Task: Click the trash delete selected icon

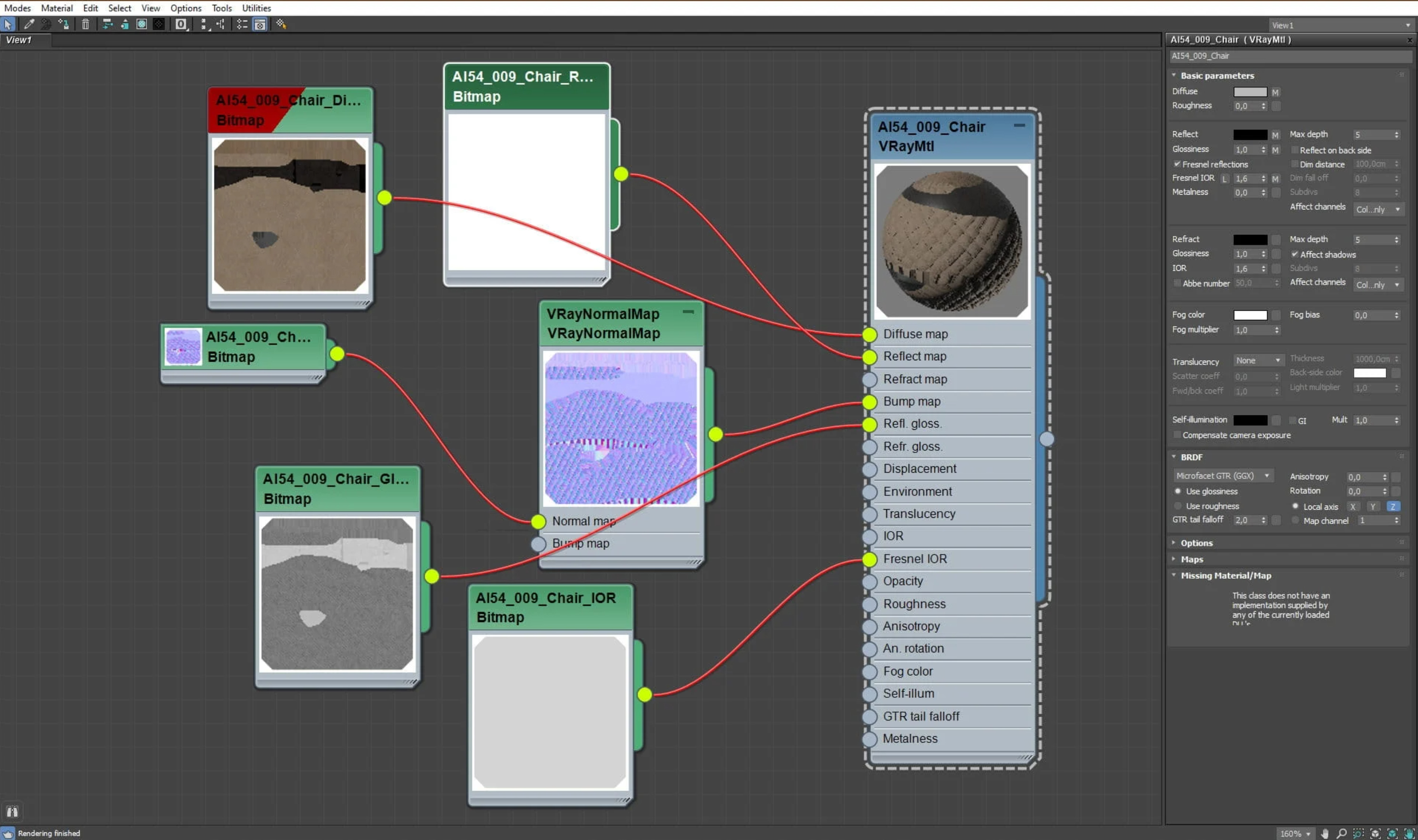Action: pos(86,24)
